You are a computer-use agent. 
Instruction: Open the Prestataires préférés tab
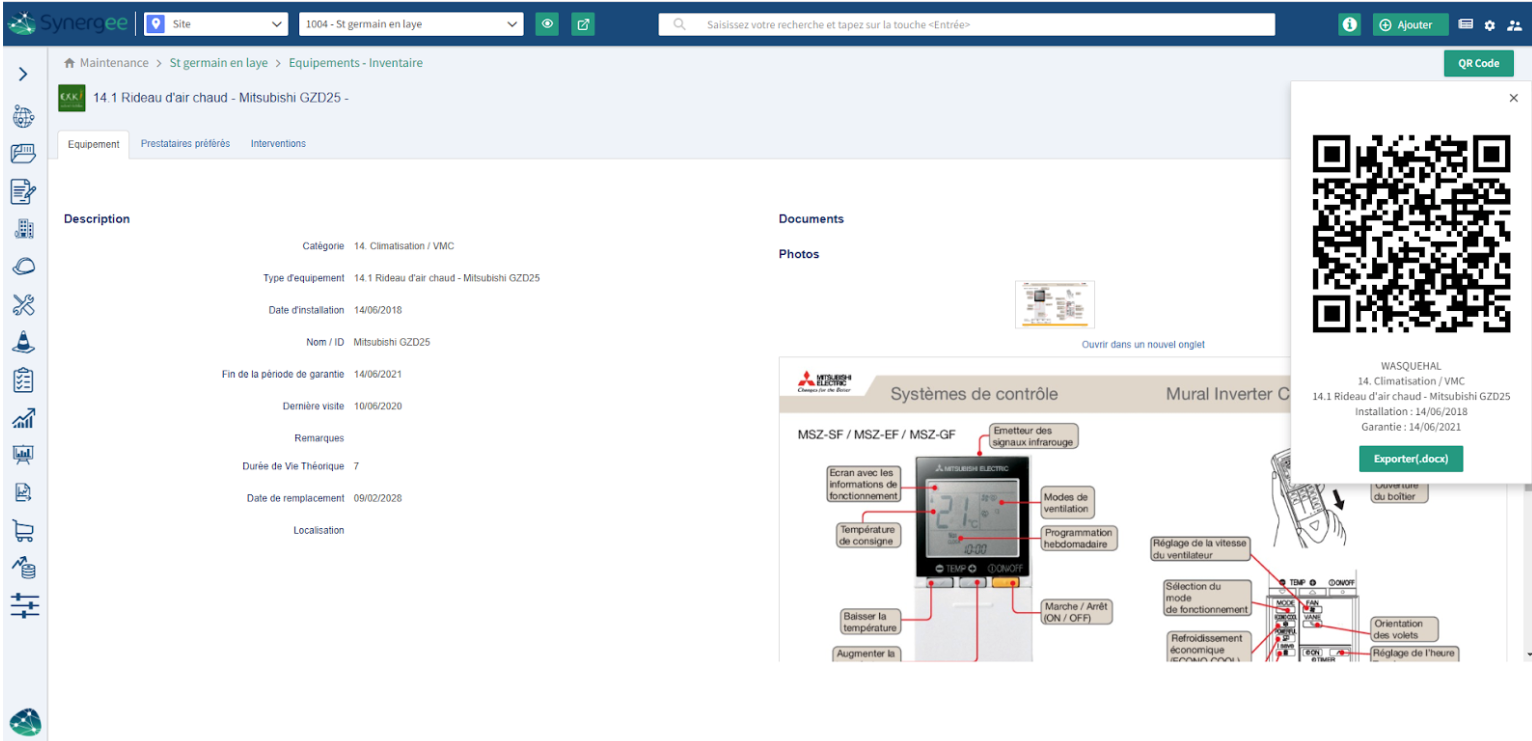185,143
